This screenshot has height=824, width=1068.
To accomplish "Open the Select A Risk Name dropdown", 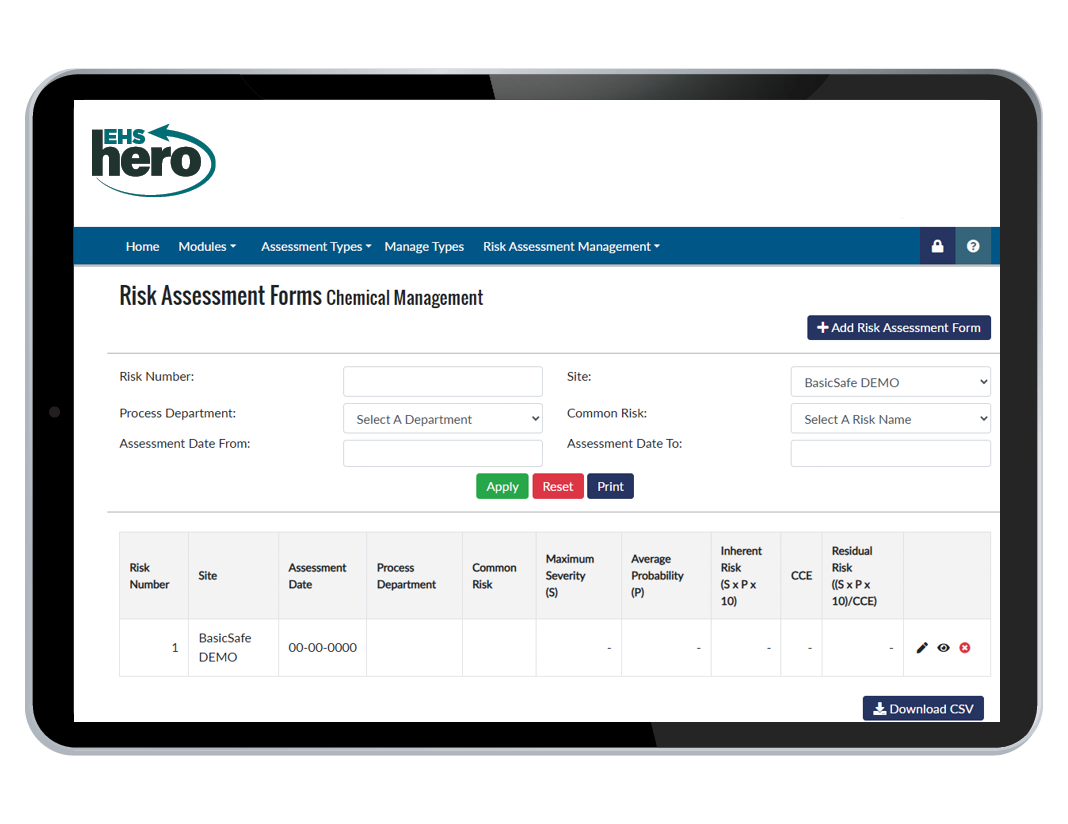I will tap(890, 419).
